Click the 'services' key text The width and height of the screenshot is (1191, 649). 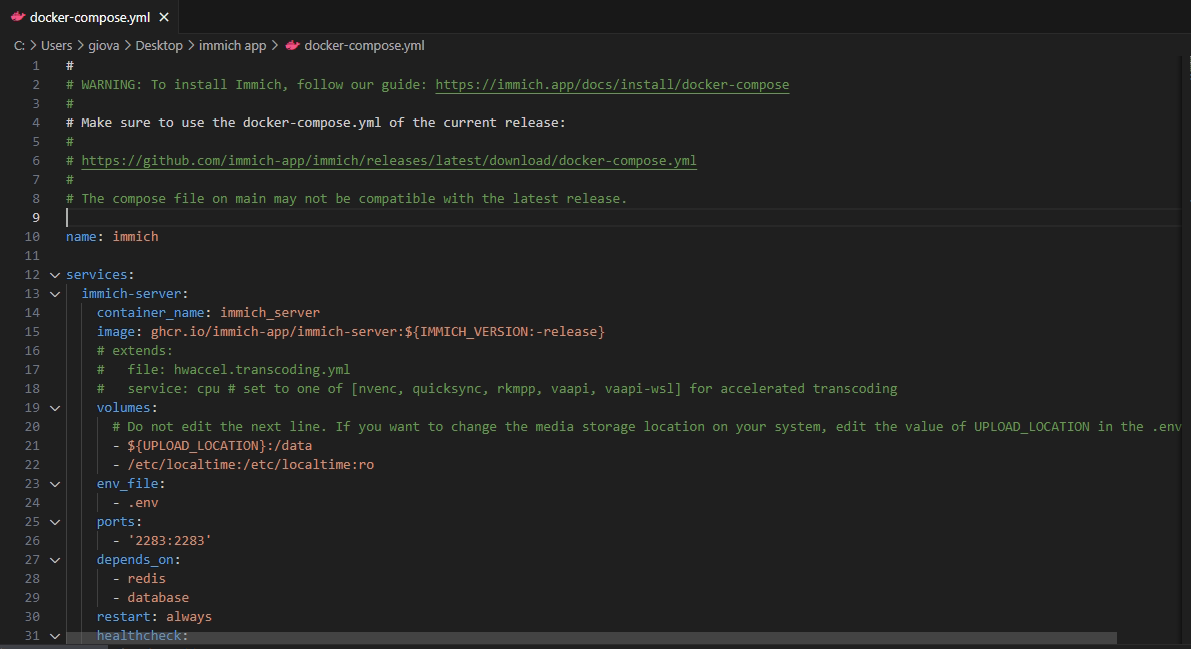pos(96,274)
